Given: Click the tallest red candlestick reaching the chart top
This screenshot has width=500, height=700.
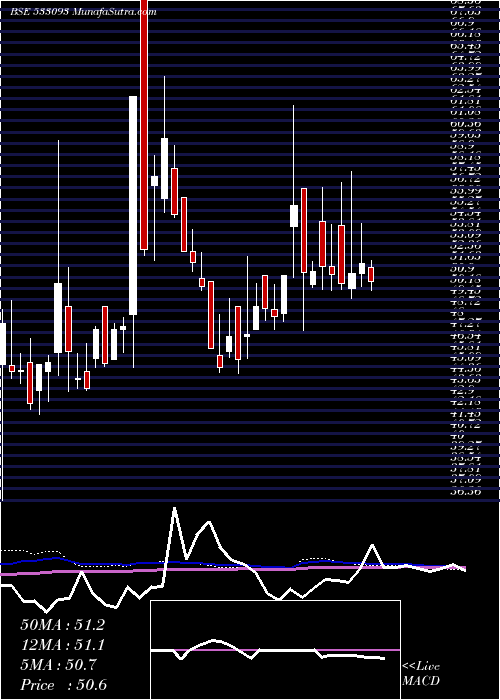Looking at the screenshot, I should pyautogui.click(x=144, y=125).
